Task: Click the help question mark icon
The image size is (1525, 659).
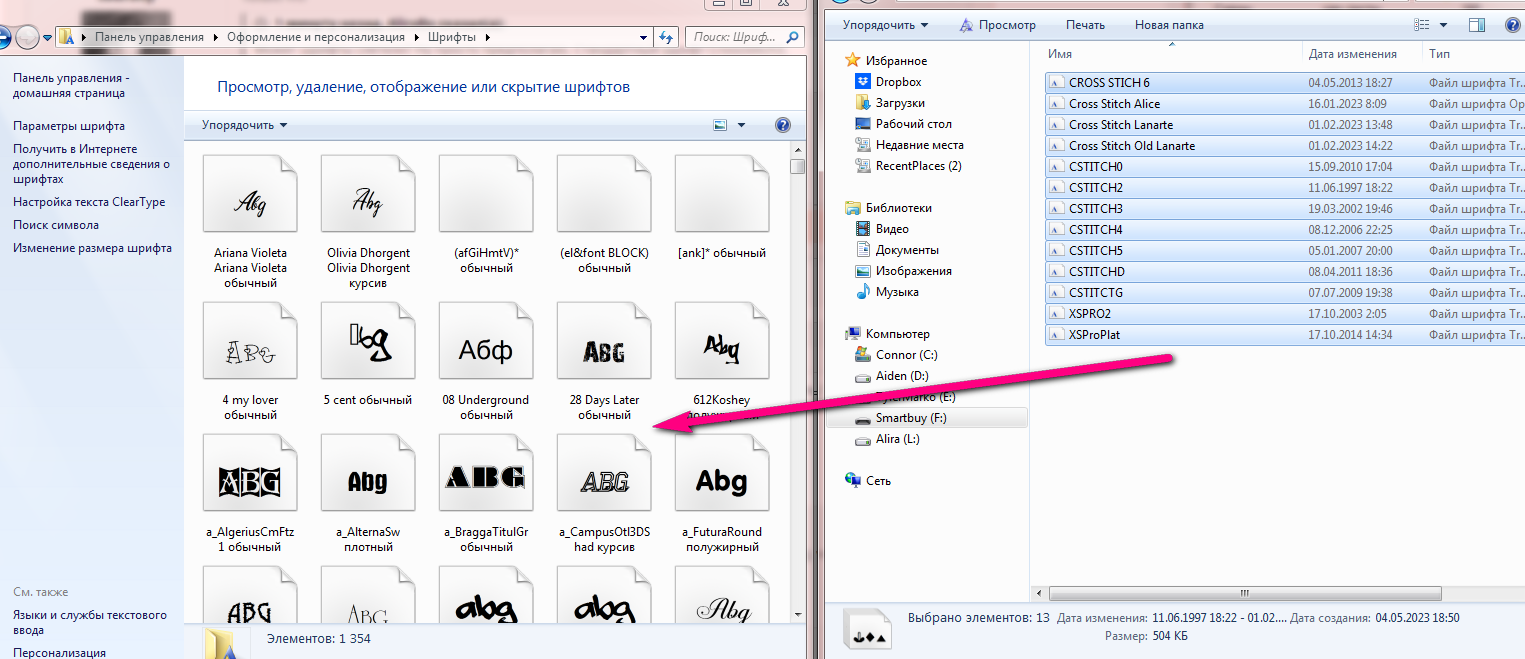Action: tap(782, 125)
